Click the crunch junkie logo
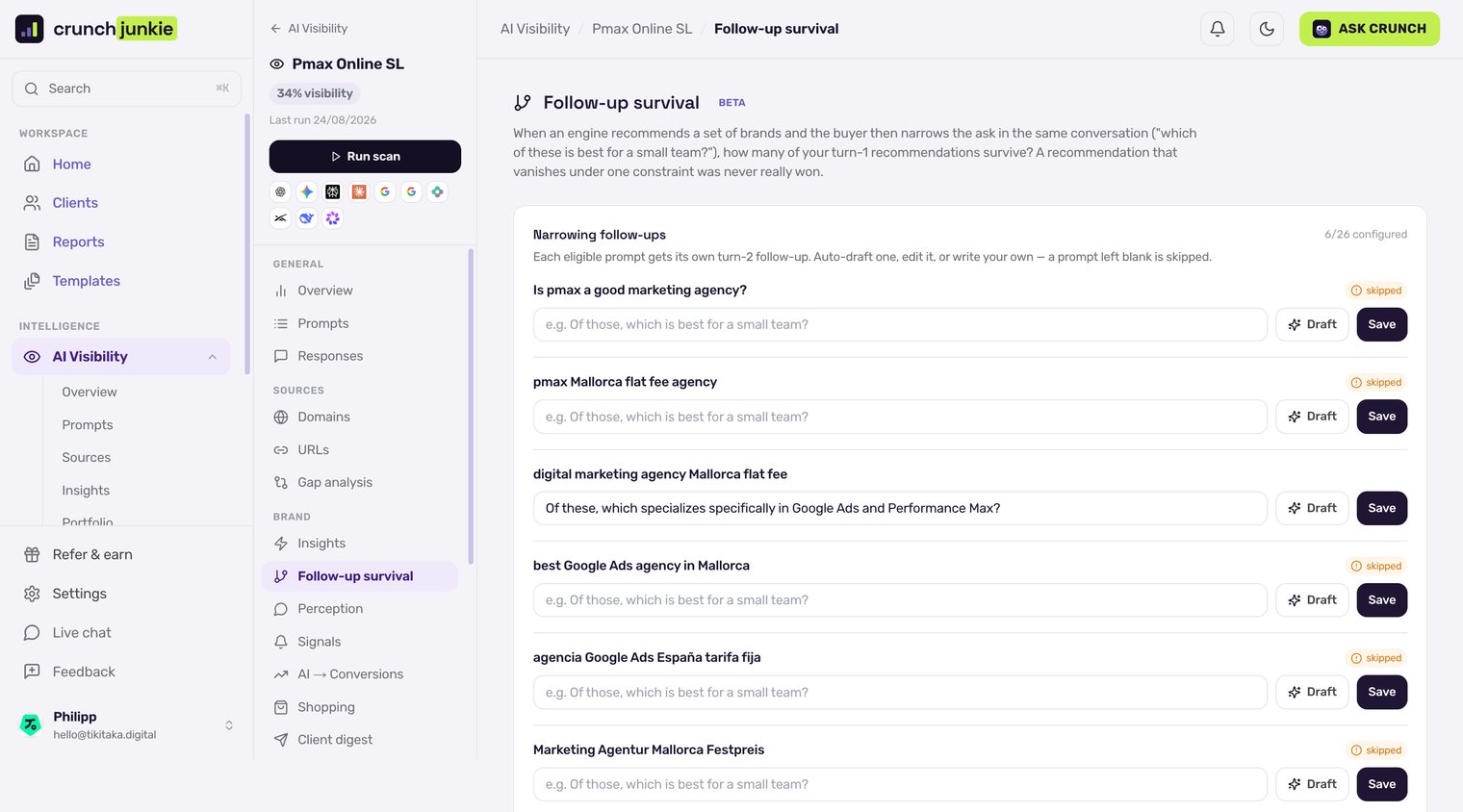The height and width of the screenshot is (812, 1463). pos(96,29)
